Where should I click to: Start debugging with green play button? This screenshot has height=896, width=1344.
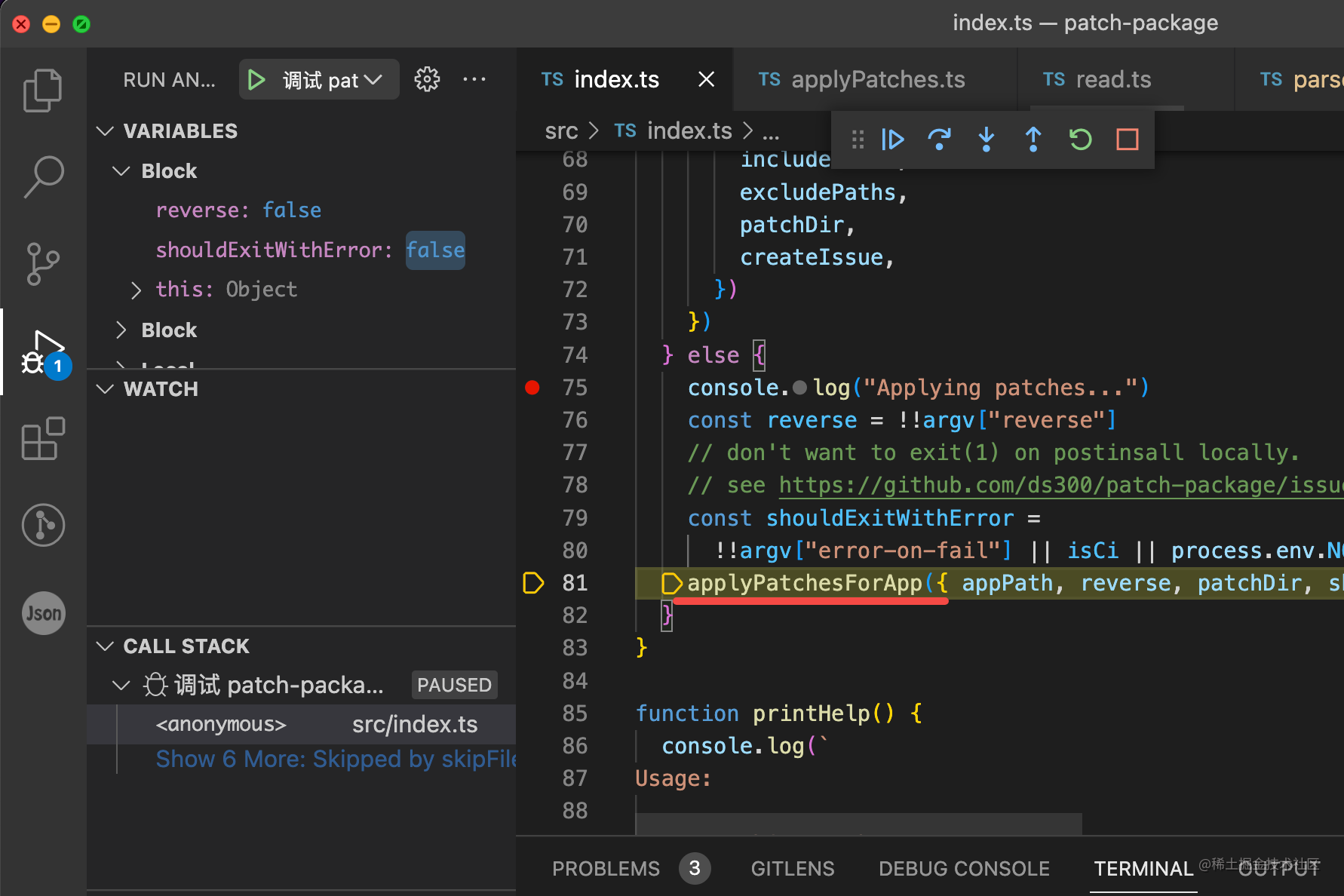pyautogui.click(x=256, y=80)
